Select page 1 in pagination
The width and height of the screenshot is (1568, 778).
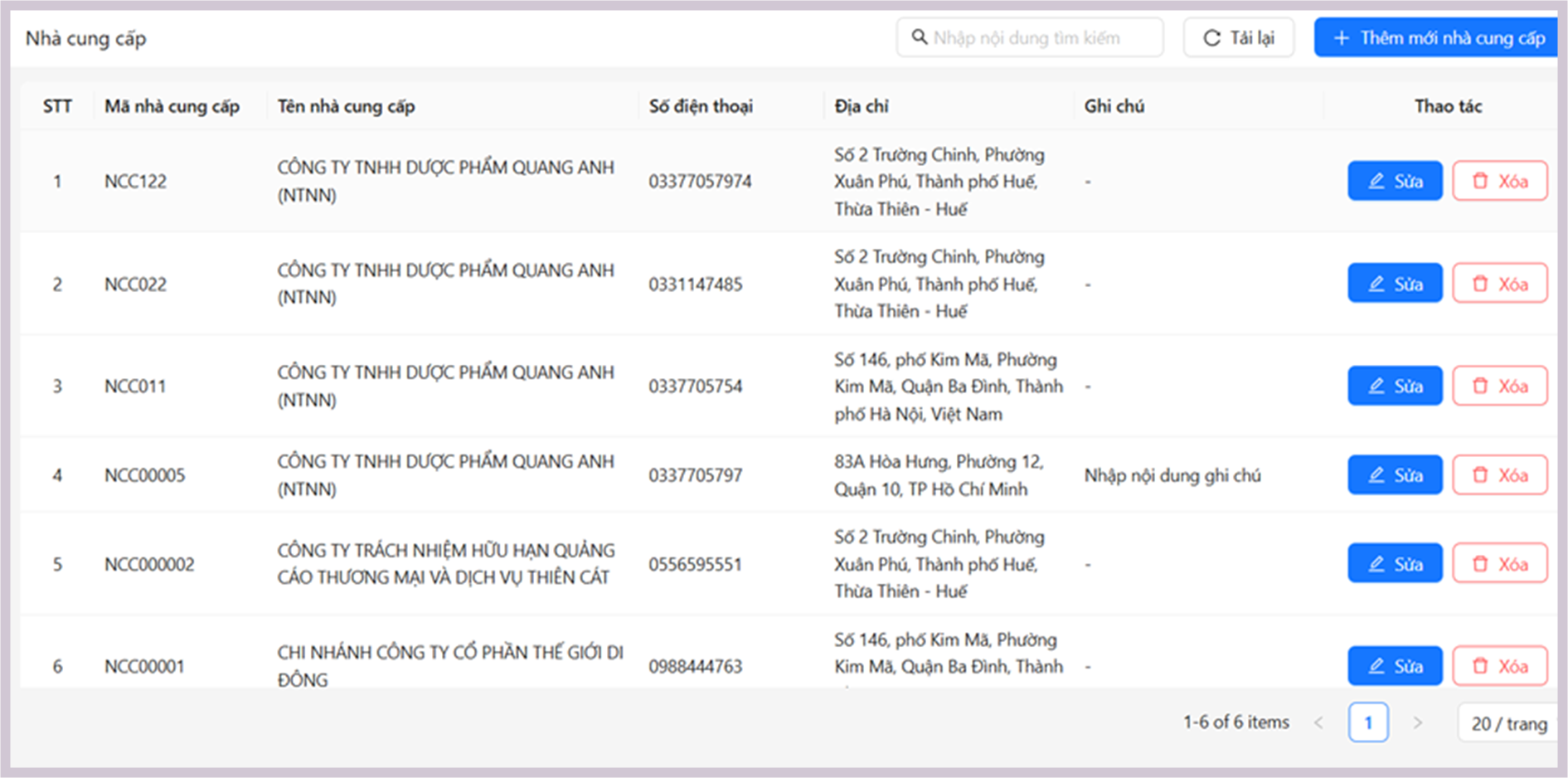click(1368, 723)
